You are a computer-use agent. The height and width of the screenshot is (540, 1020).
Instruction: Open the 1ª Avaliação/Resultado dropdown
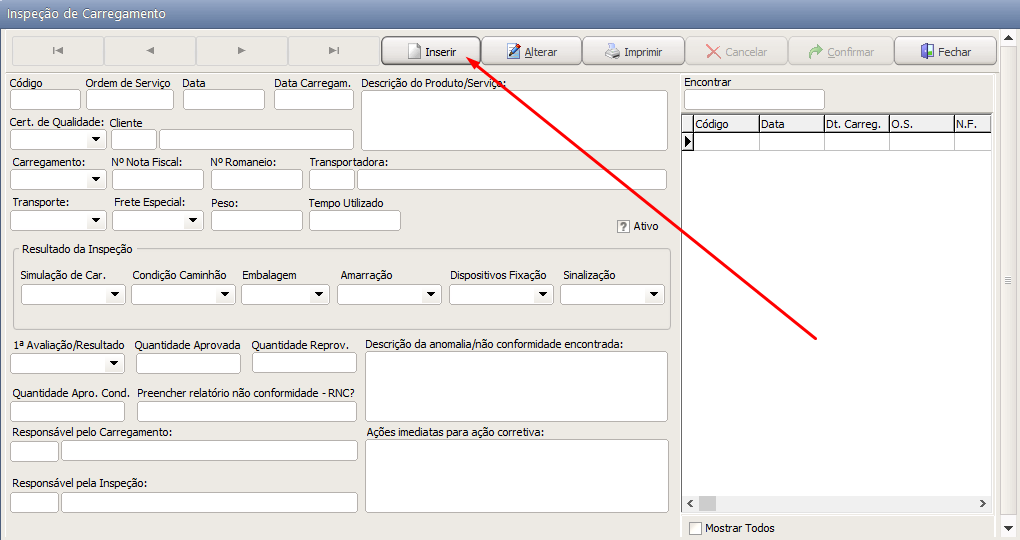[114, 363]
